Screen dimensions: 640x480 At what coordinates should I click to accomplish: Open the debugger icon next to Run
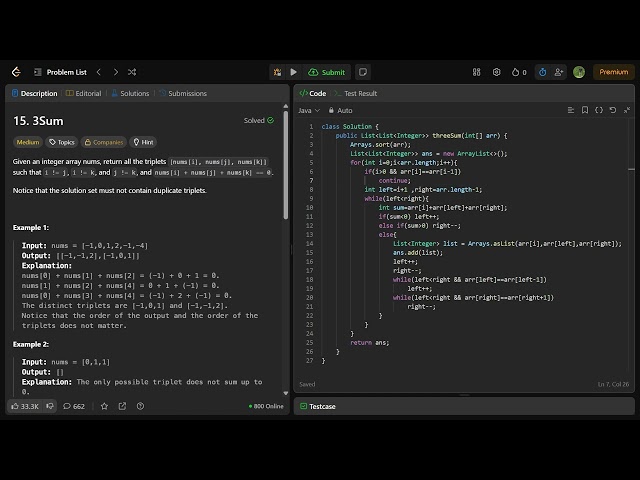click(278, 72)
